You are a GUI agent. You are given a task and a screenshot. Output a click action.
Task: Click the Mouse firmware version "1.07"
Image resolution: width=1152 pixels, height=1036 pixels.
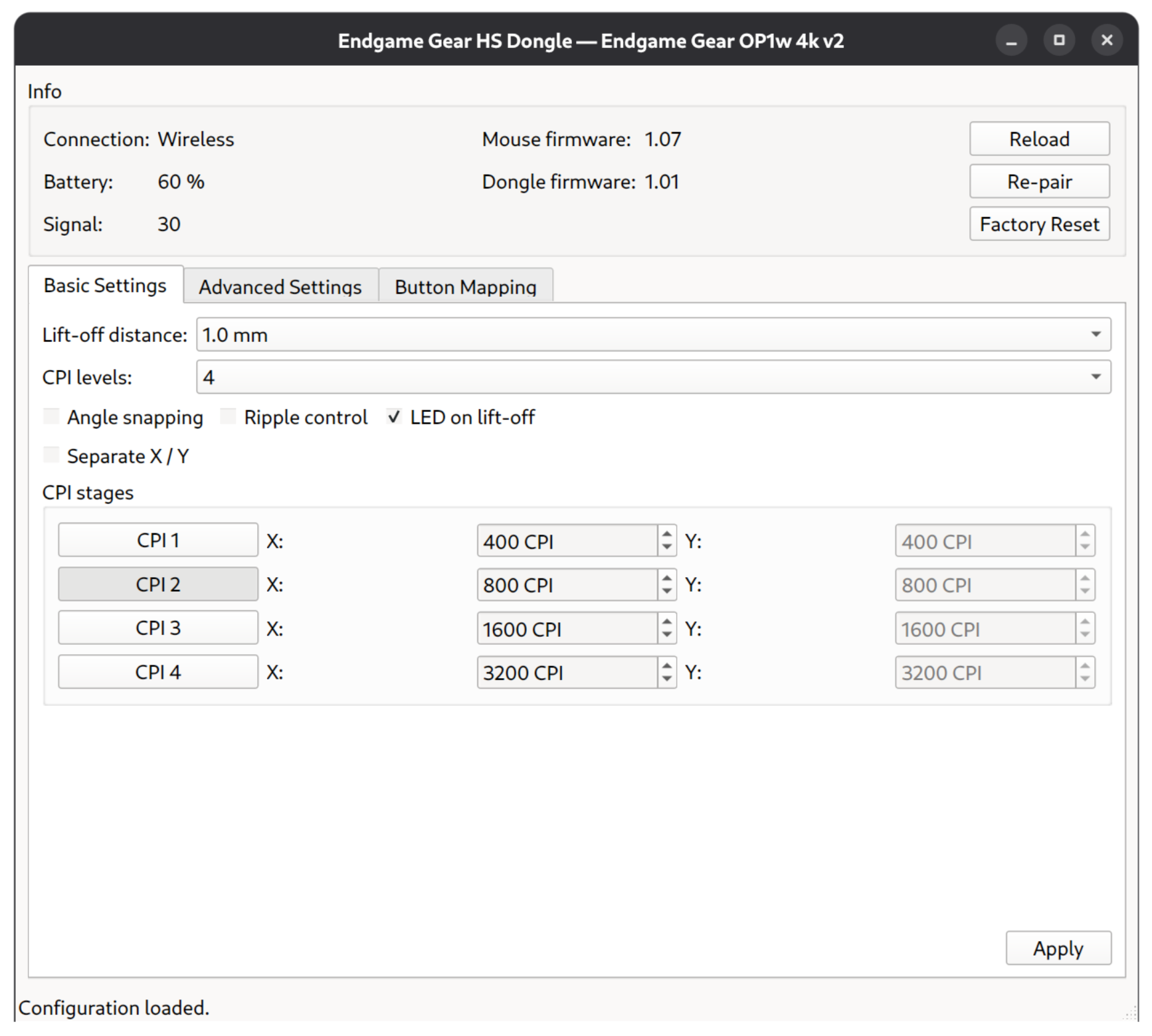coord(662,139)
